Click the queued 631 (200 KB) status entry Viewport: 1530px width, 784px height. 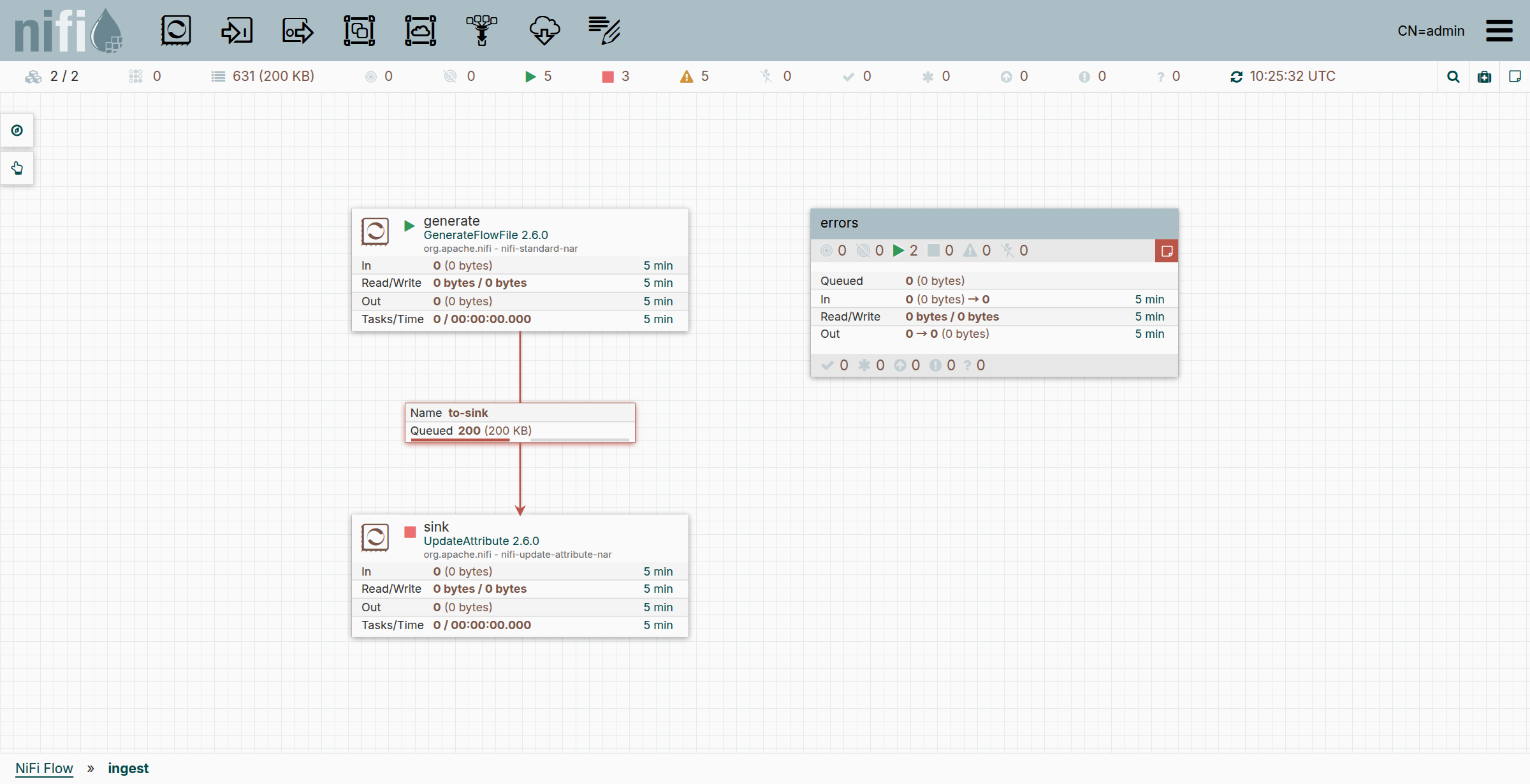tap(263, 76)
